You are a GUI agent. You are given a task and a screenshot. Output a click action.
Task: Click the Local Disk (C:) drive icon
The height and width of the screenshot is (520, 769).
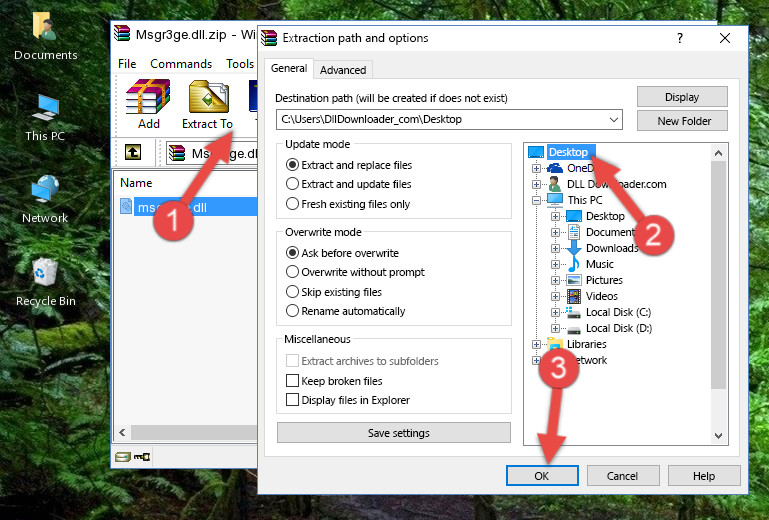tap(573, 312)
